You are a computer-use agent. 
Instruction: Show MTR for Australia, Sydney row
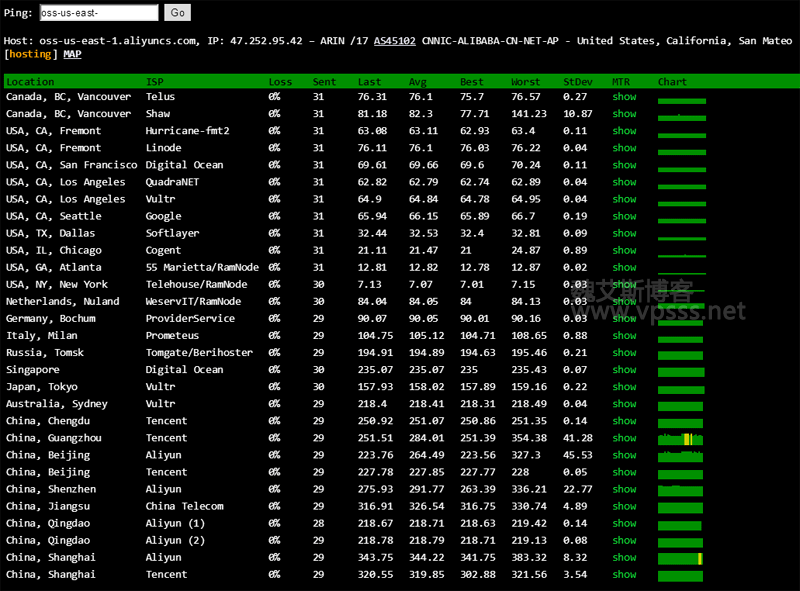[624, 404]
